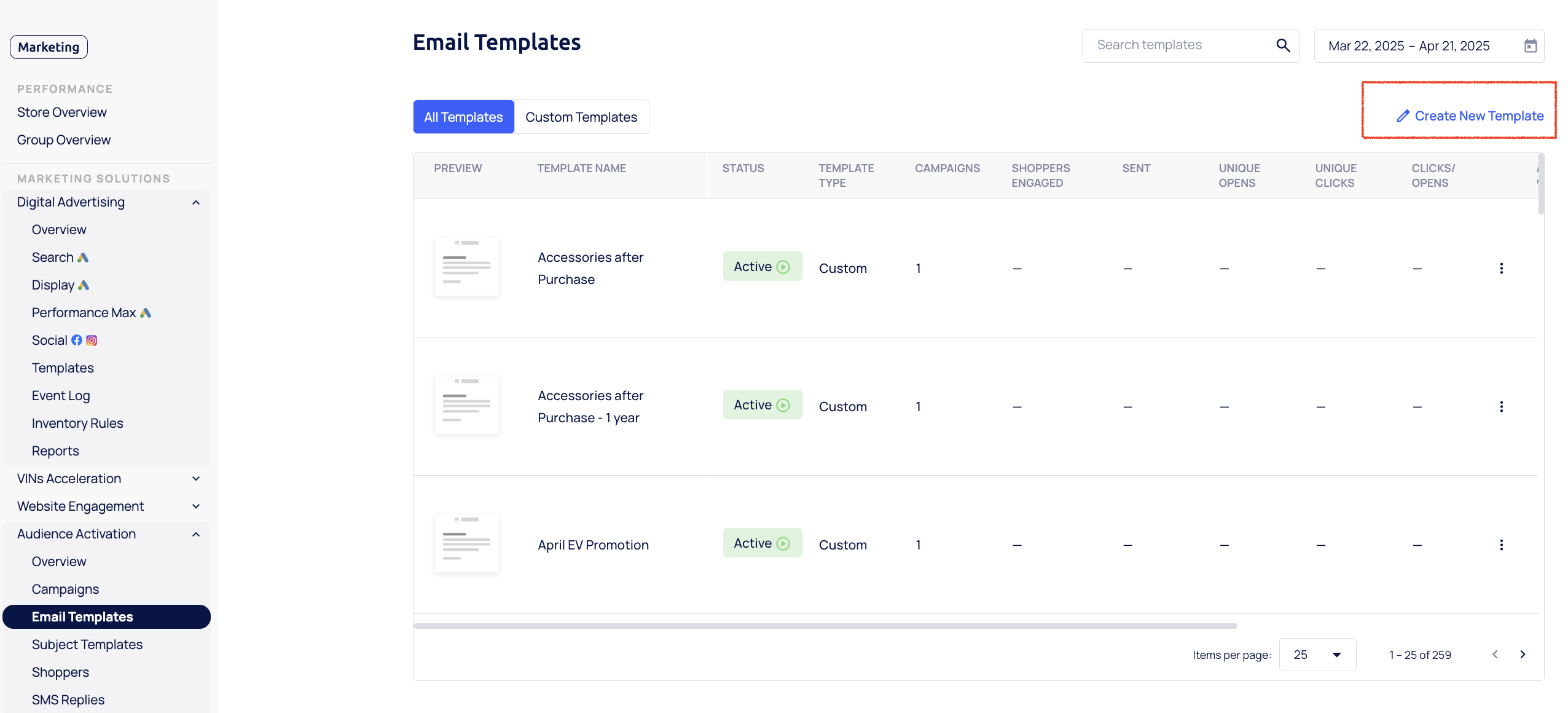1568x713 pixels.
Task: Open the menu for the Accessories after Purchase row
Action: (x=1501, y=269)
